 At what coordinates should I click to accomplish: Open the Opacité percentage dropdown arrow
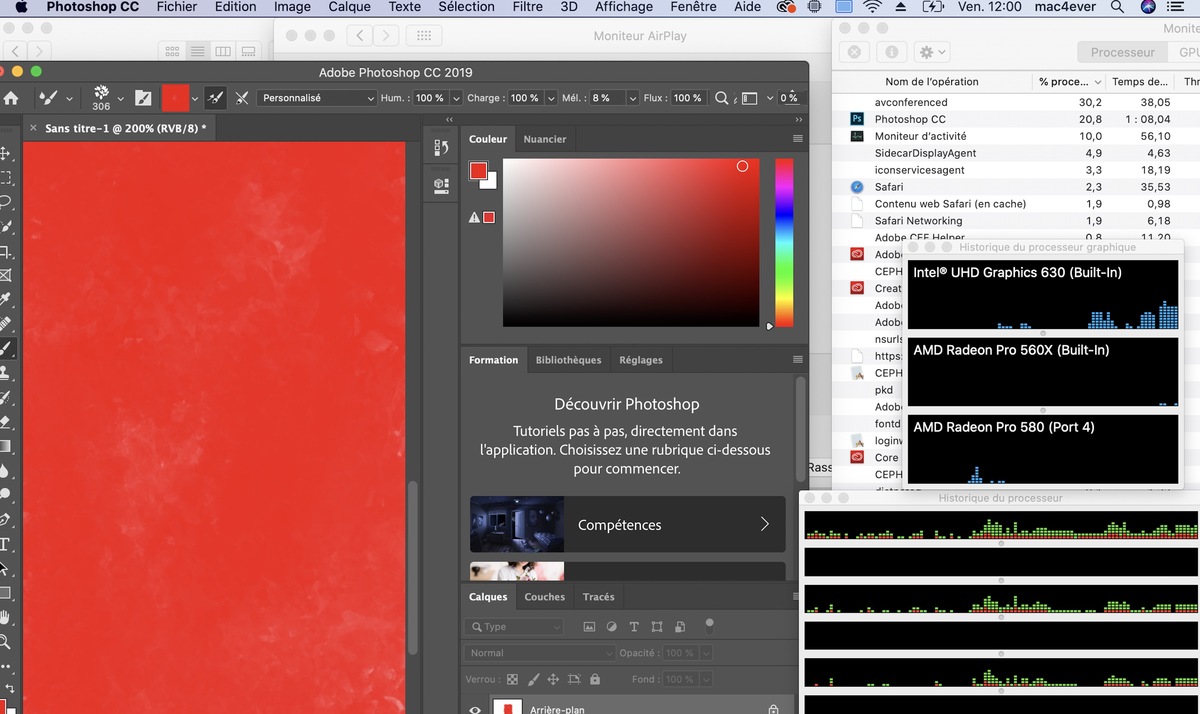coord(706,653)
